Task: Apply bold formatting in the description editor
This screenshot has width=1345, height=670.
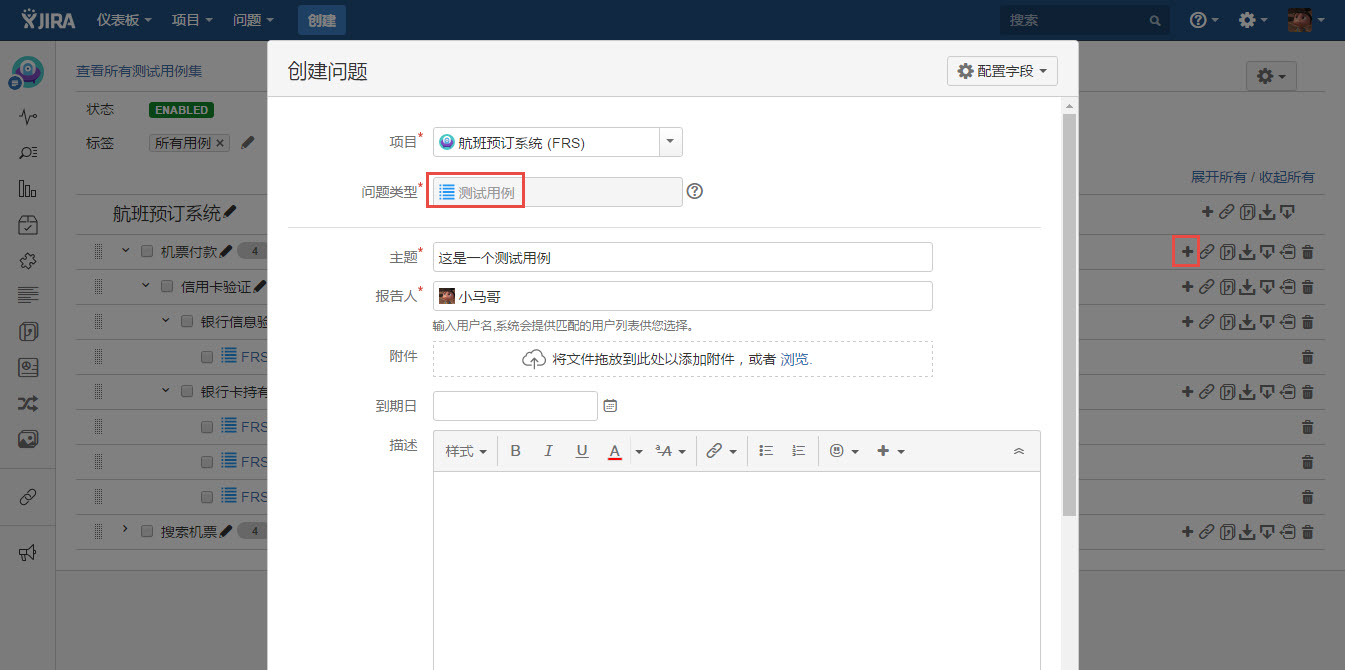Action: 516,451
